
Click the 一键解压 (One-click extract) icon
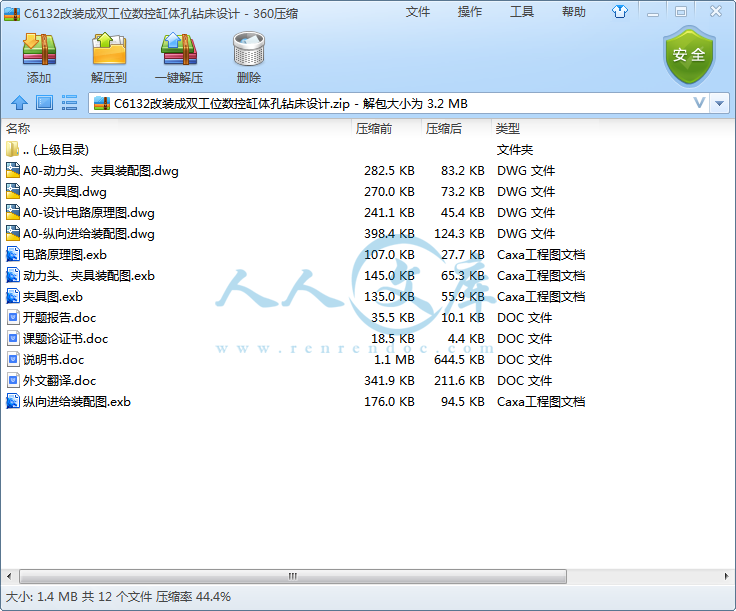click(x=179, y=49)
